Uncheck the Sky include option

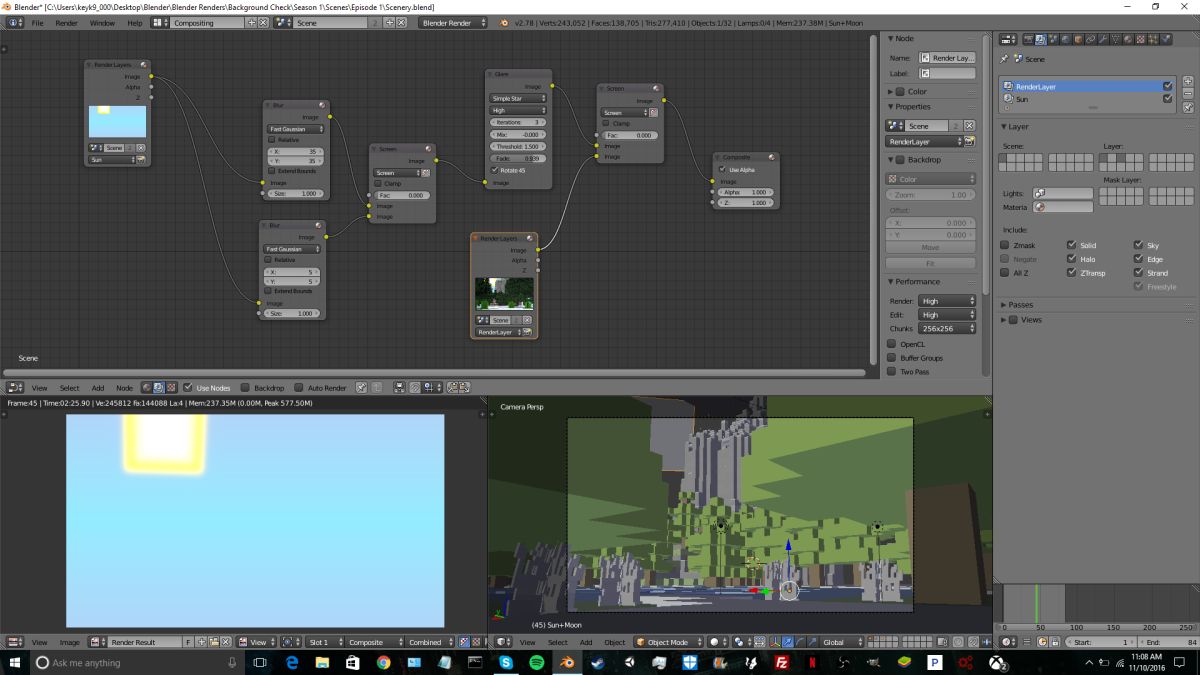coord(1139,245)
